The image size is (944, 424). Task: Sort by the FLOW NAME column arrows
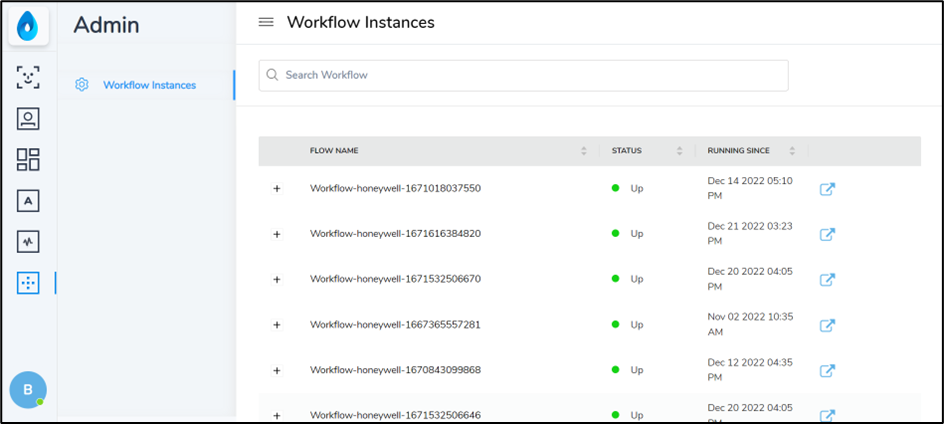[x=583, y=151]
